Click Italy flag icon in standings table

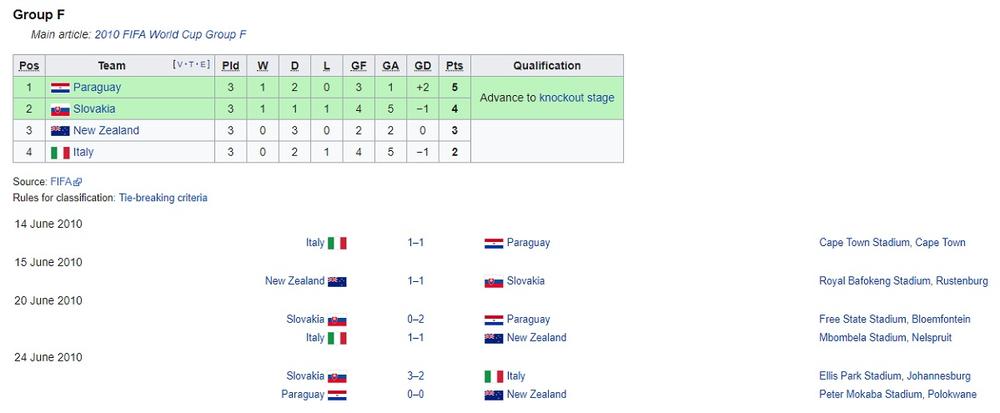pos(59,153)
